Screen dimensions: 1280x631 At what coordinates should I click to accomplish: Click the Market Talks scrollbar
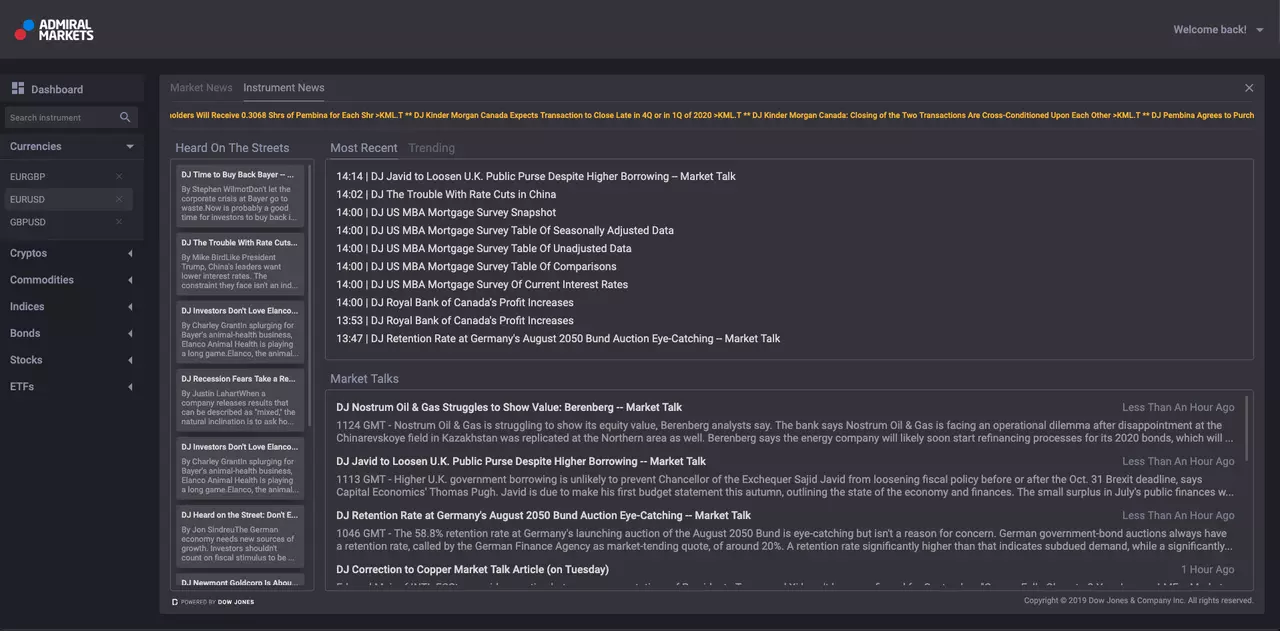1248,430
